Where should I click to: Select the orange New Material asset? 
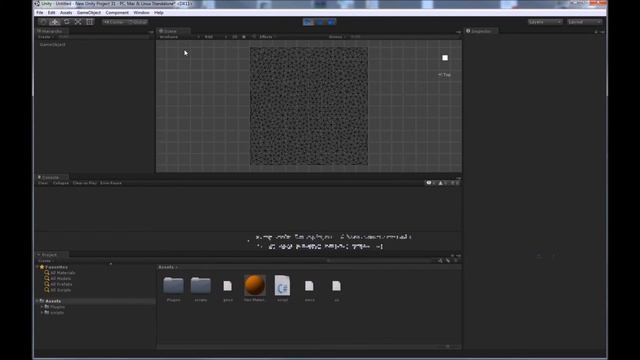click(255, 285)
